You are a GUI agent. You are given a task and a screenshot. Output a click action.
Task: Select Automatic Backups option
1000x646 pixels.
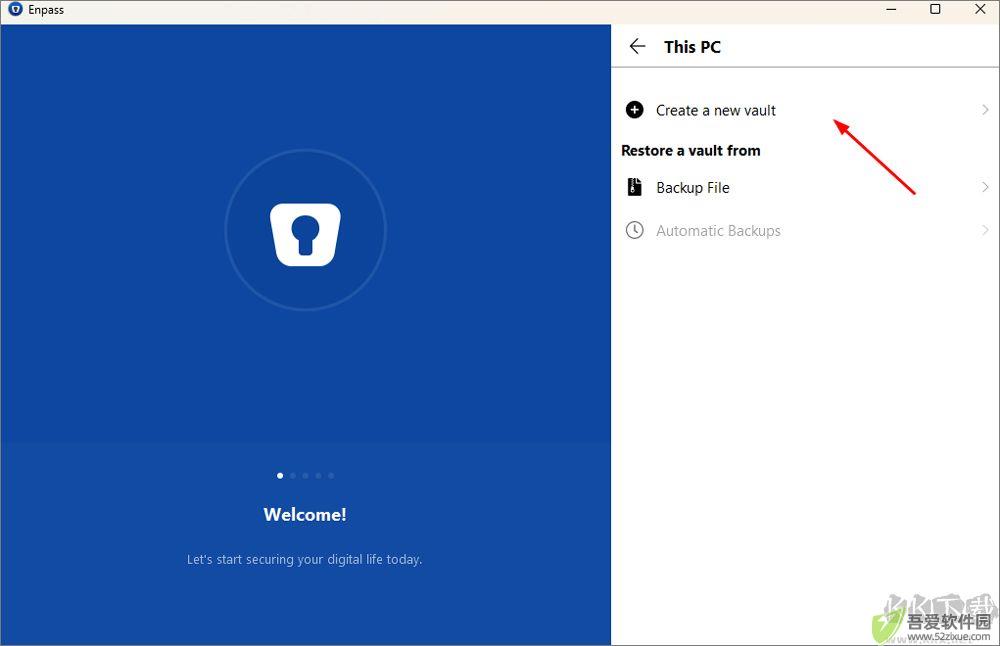[x=805, y=230]
